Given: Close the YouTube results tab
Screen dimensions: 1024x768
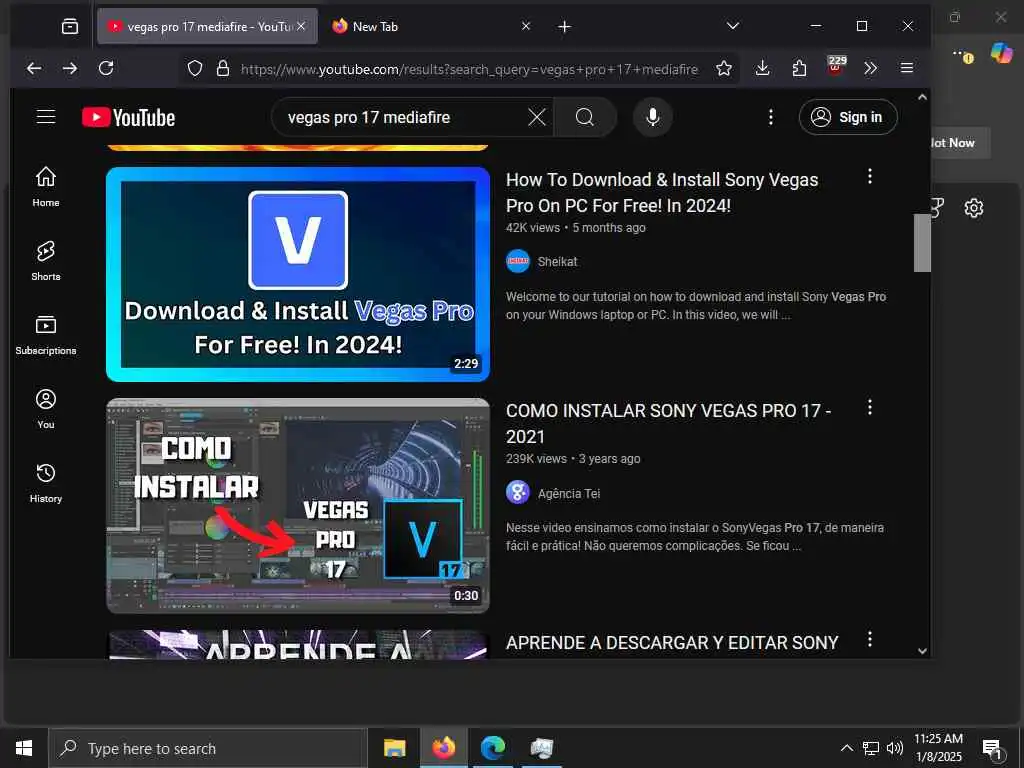Looking at the screenshot, I should point(301,26).
